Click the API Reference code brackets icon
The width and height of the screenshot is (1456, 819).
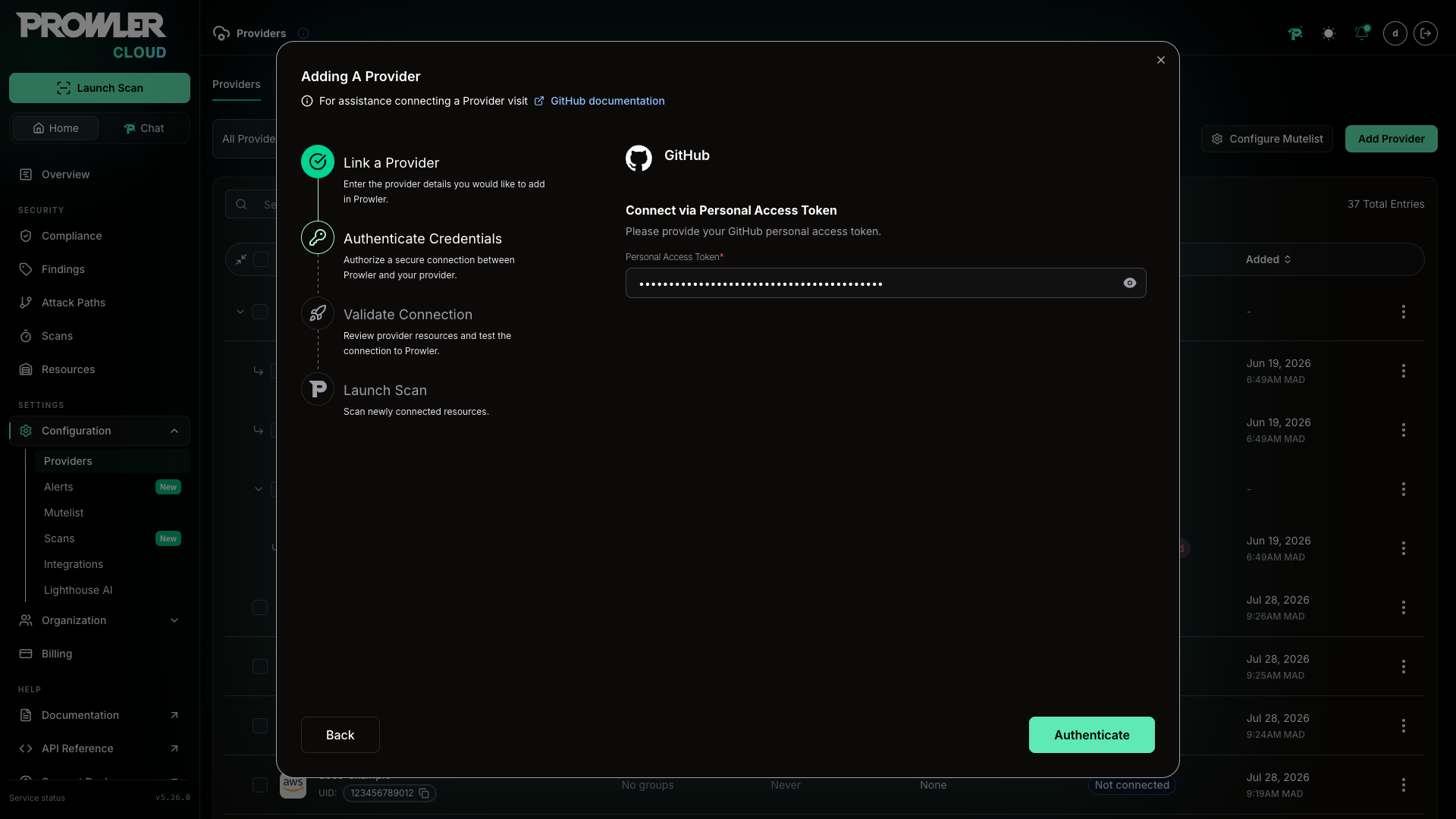[26, 748]
